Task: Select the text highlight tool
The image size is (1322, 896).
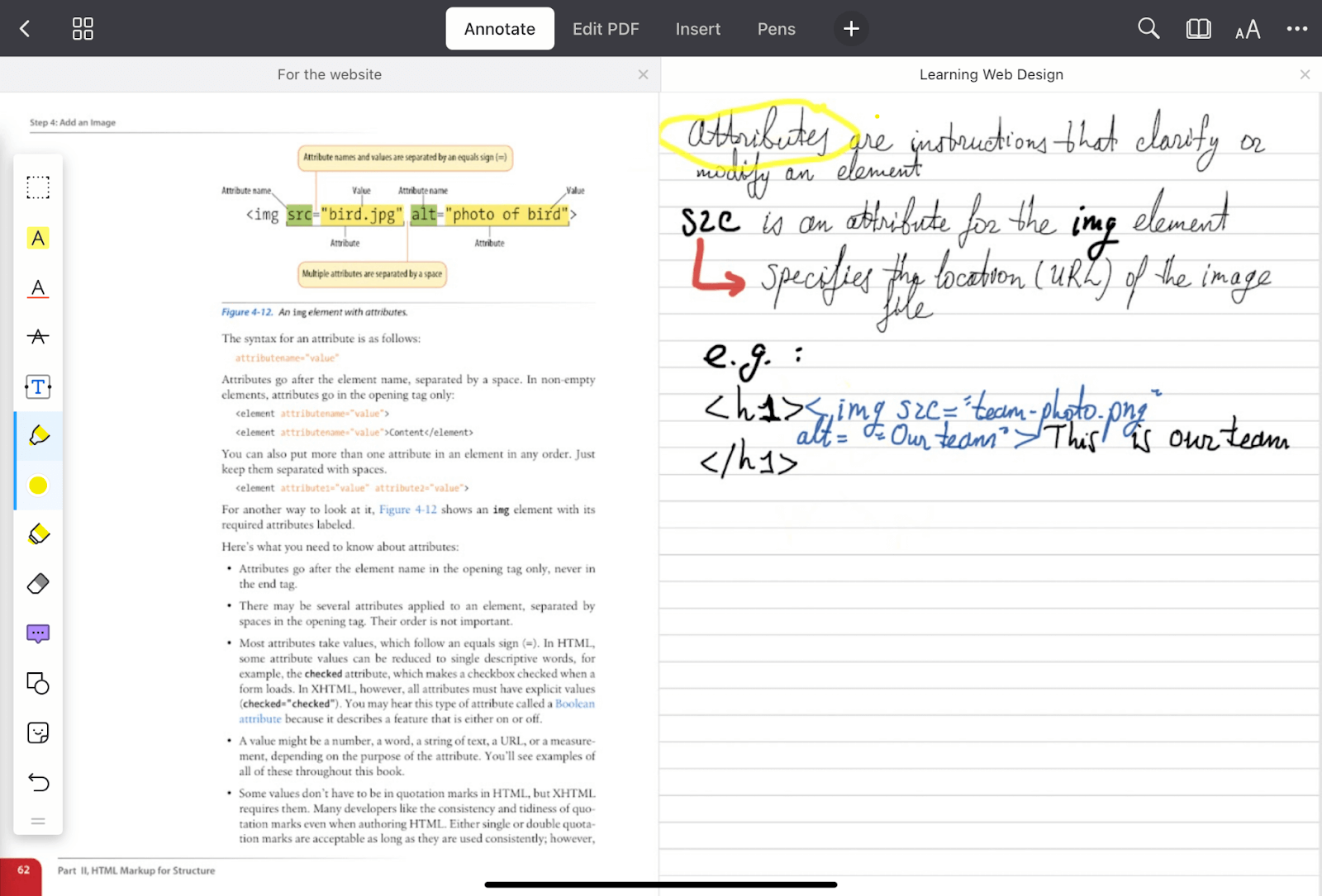Action: click(38, 238)
